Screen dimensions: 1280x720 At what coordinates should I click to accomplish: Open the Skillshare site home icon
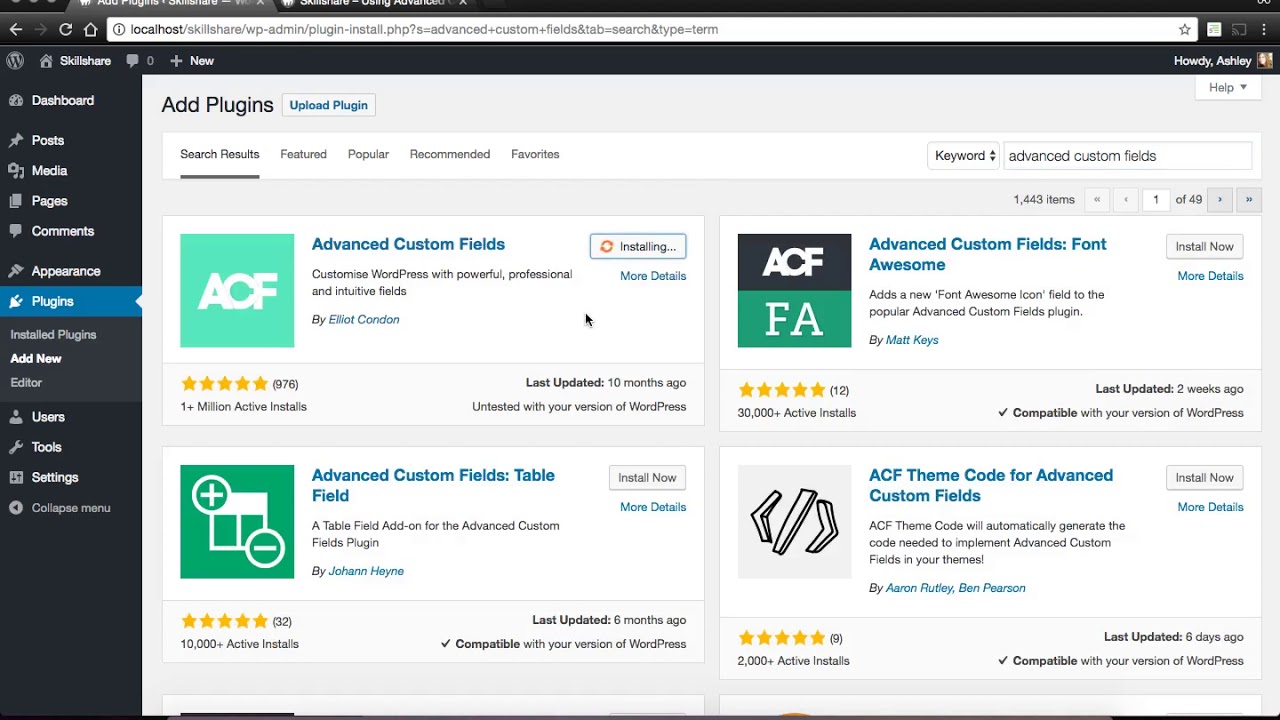click(x=46, y=61)
